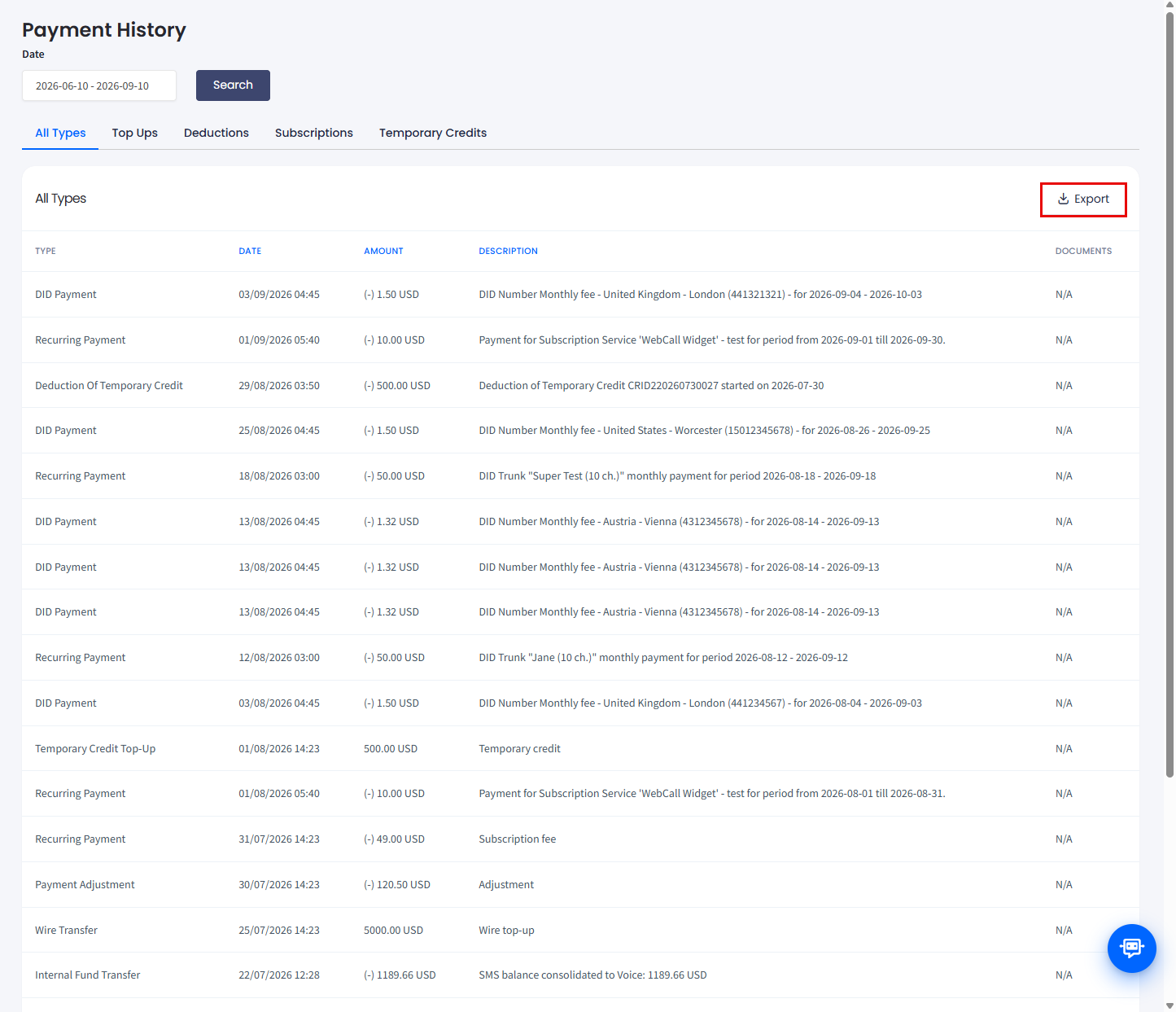
Task: Click the Type column header
Action: click(x=46, y=251)
